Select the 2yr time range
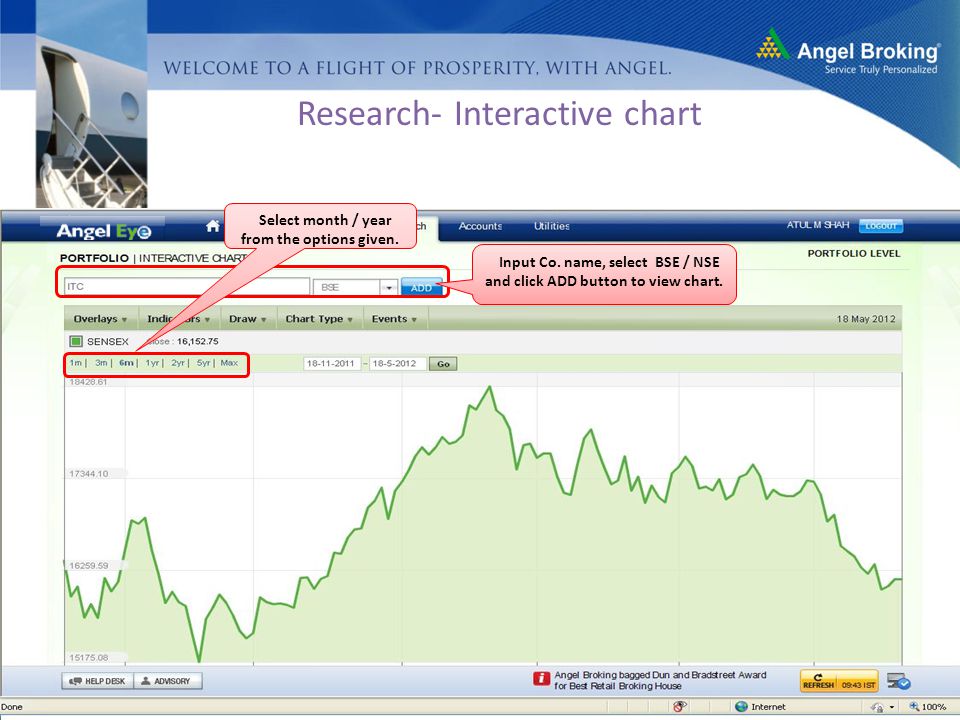This screenshot has width=960, height=720. (x=178, y=363)
